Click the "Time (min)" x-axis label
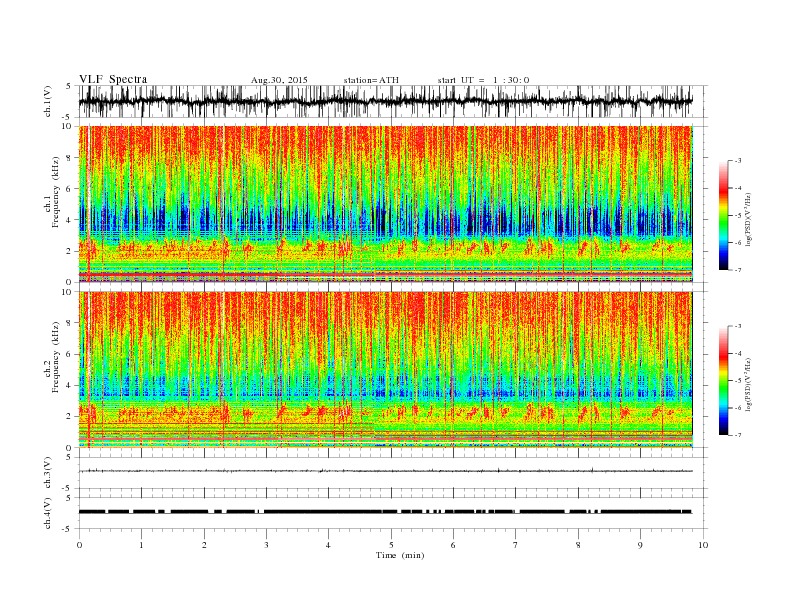The image size is (792, 612). [x=400, y=555]
